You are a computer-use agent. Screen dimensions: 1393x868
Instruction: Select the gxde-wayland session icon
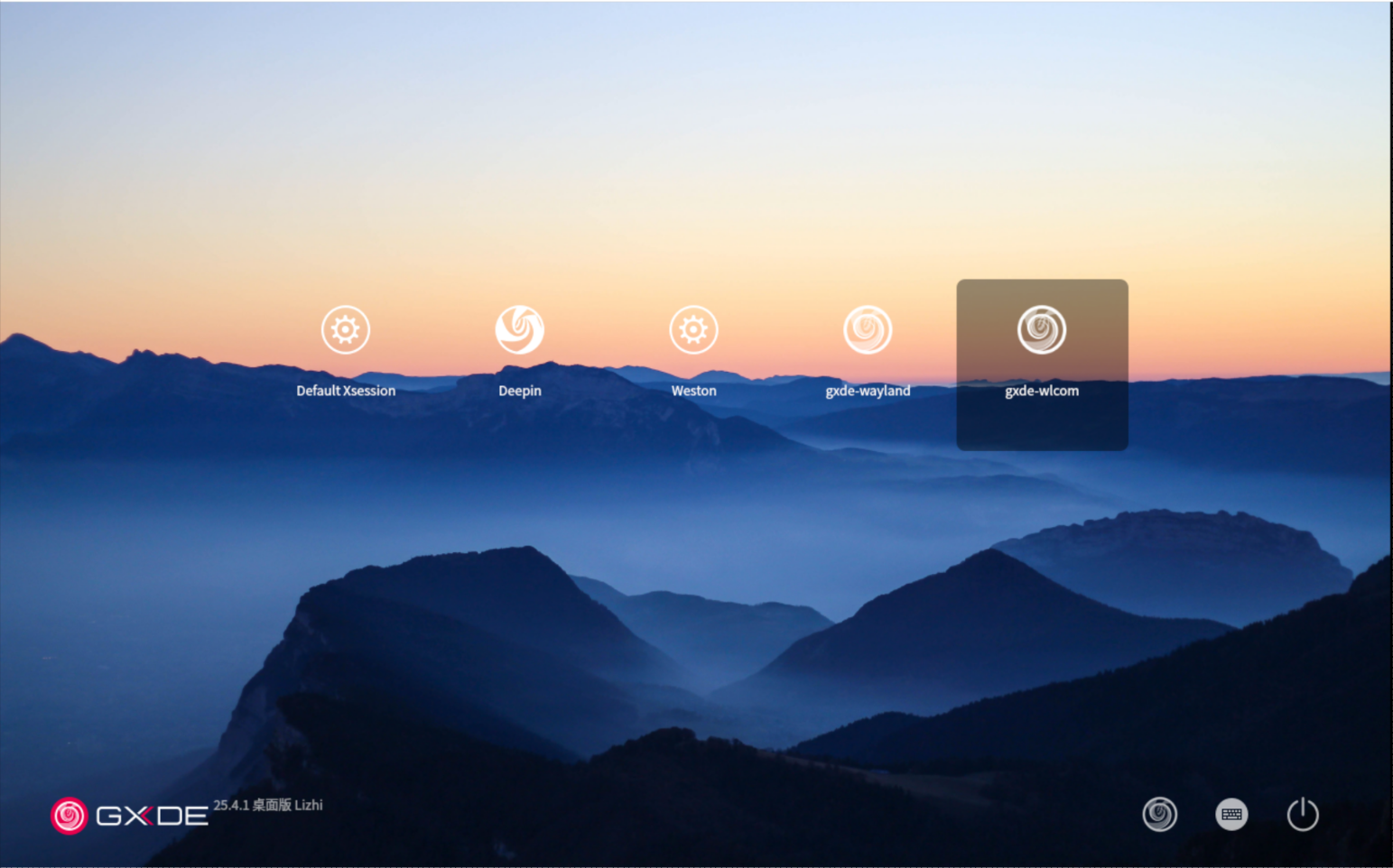click(868, 329)
